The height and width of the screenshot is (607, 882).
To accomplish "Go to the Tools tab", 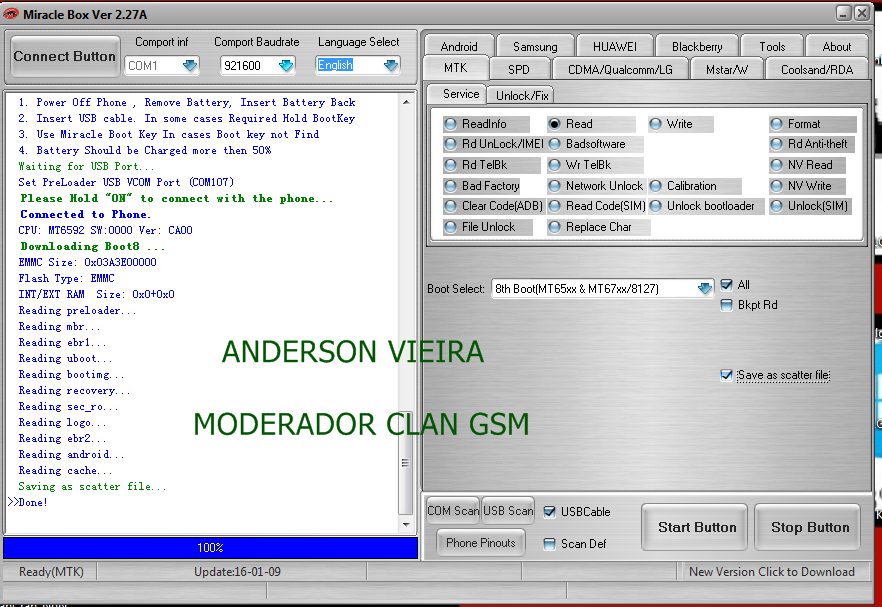I will [x=772, y=46].
